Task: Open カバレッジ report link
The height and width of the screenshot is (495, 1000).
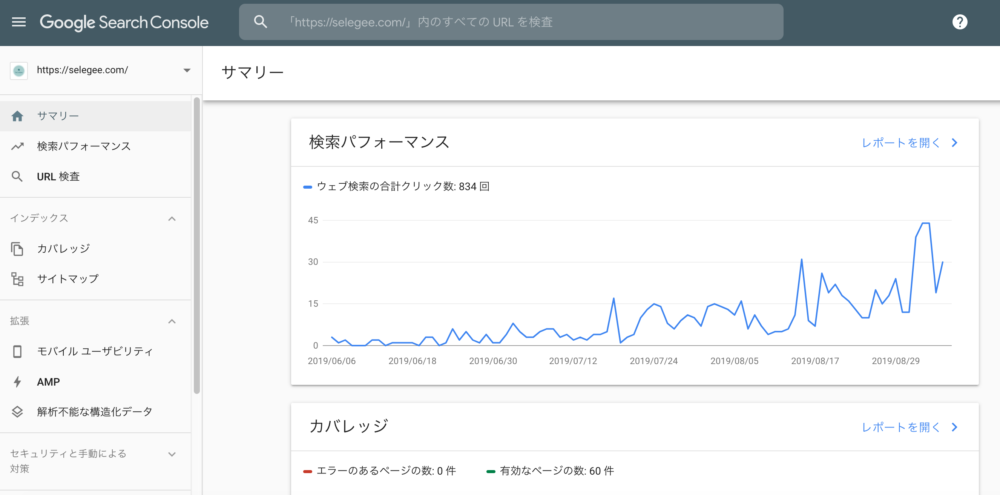Action: click(910, 427)
